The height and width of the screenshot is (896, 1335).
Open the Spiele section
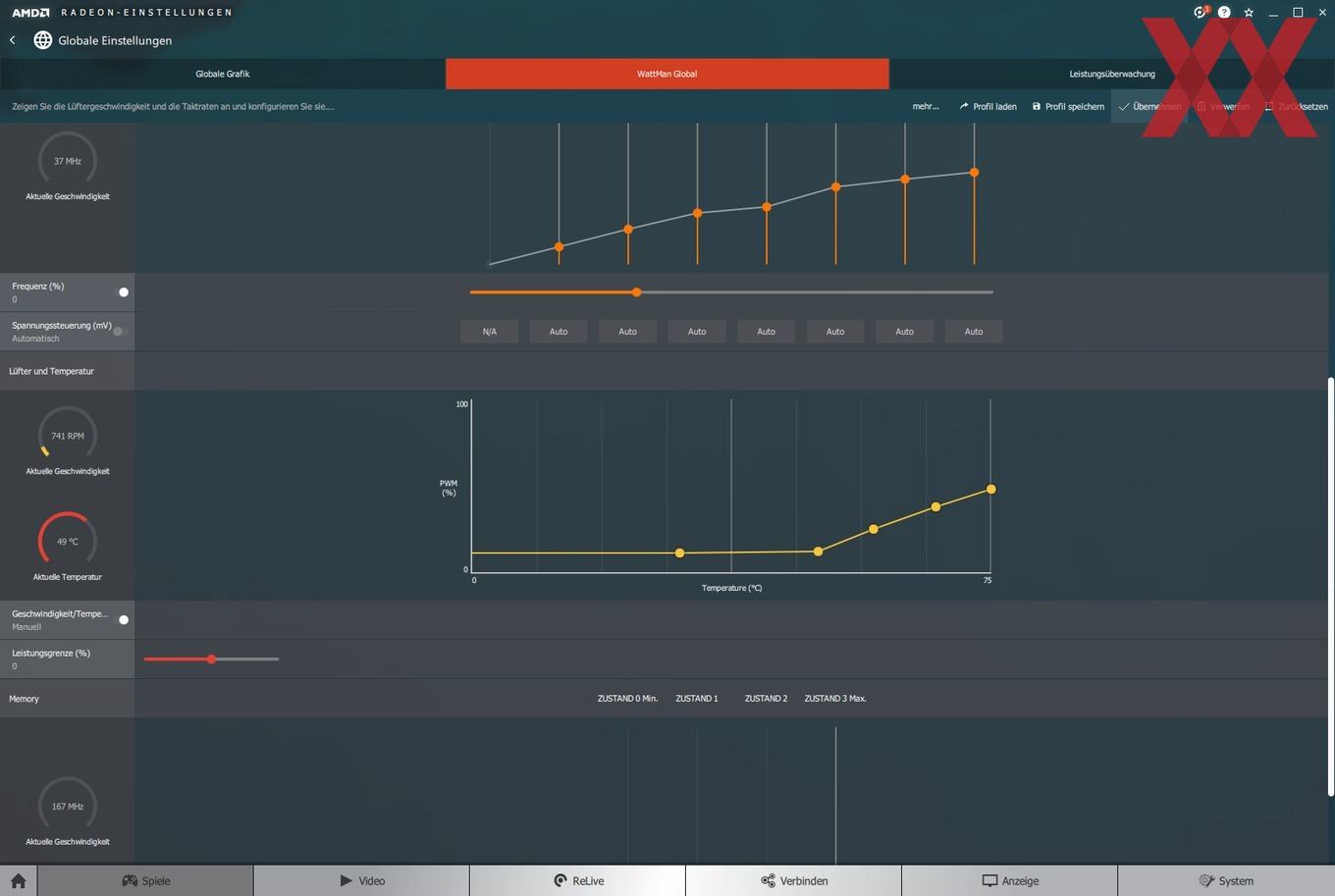145,880
